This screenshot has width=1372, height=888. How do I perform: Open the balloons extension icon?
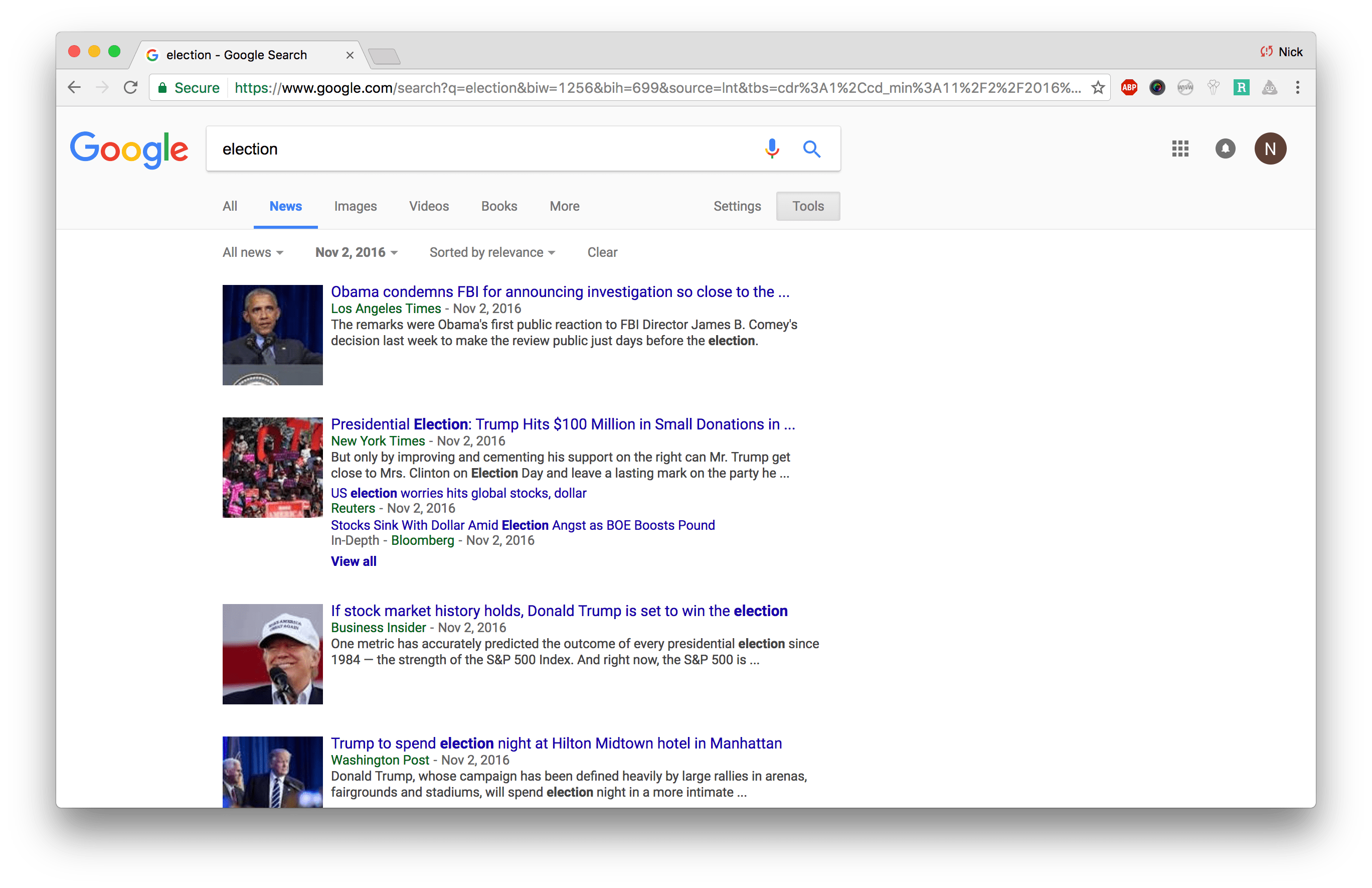(x=1214, y=87)
